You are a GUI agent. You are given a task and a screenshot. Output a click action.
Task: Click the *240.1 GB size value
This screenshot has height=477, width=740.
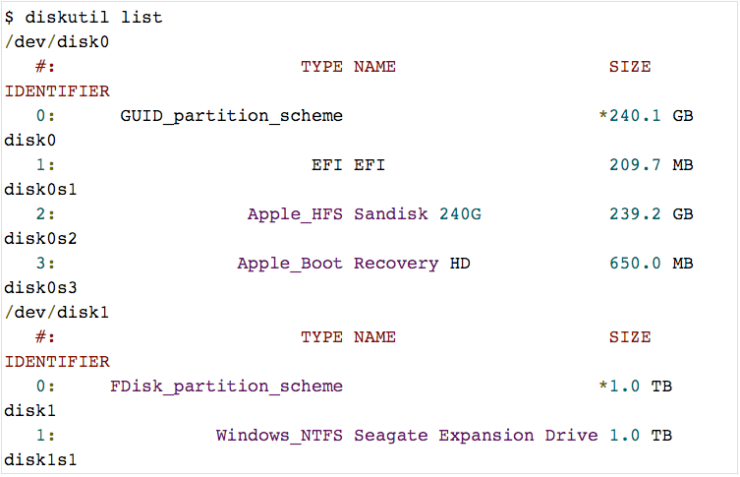click(645, 116)
